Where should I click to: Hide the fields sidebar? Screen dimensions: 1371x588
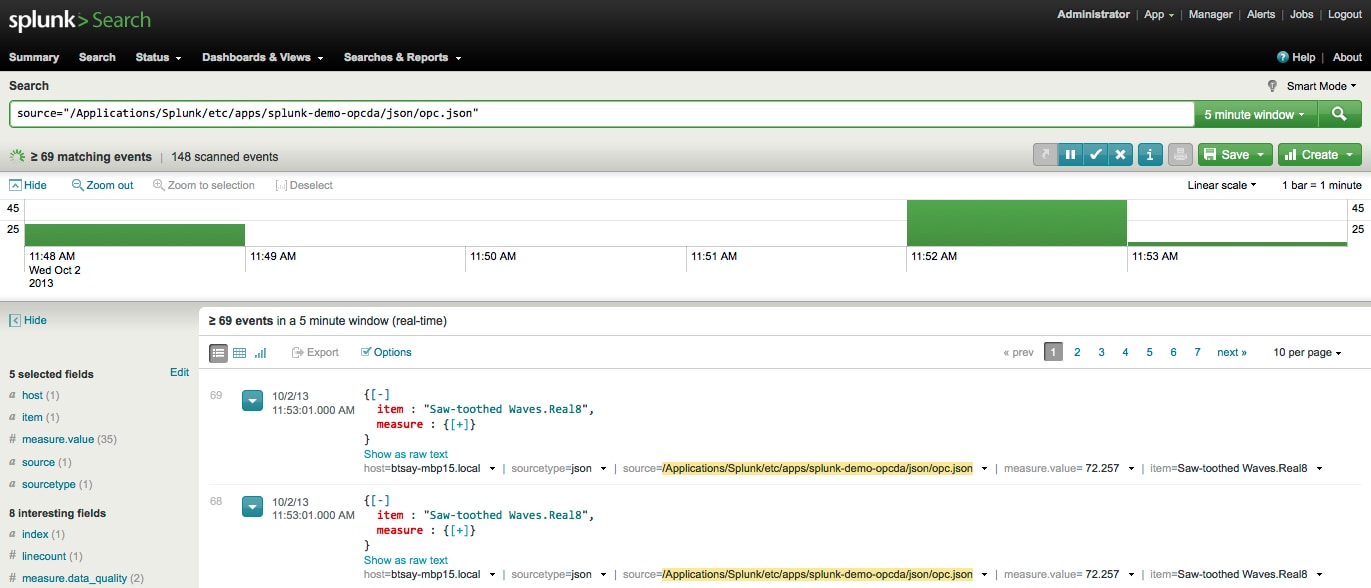click(x=28, y=320)
